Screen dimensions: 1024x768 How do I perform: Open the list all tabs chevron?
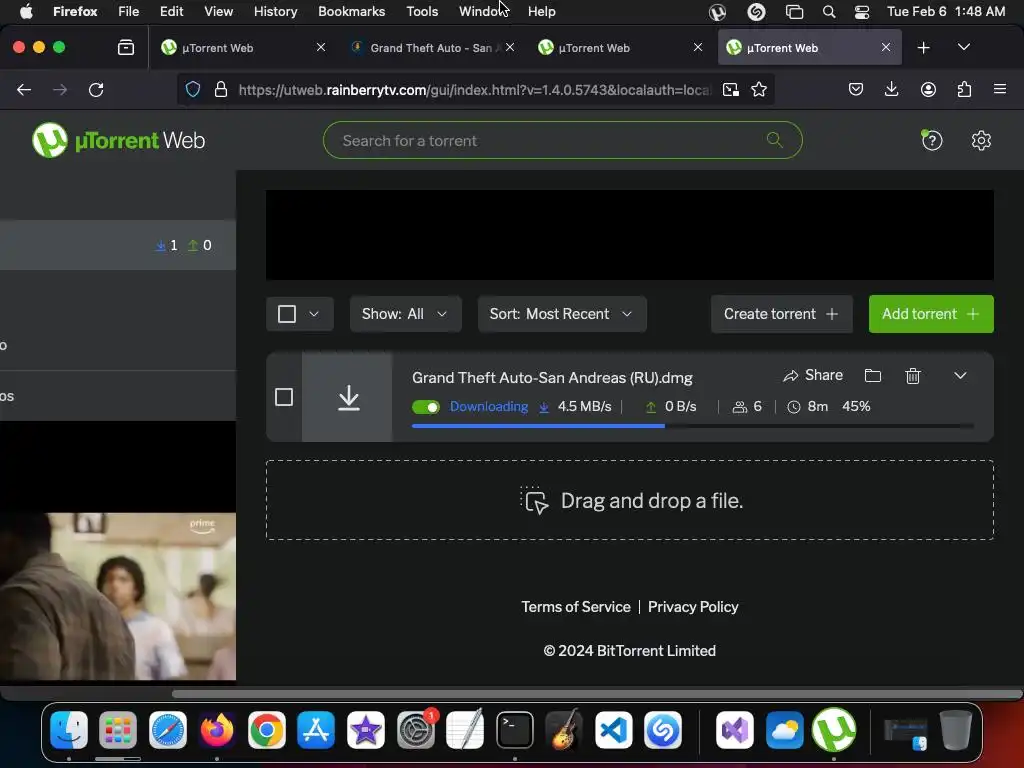coord(963,48)
